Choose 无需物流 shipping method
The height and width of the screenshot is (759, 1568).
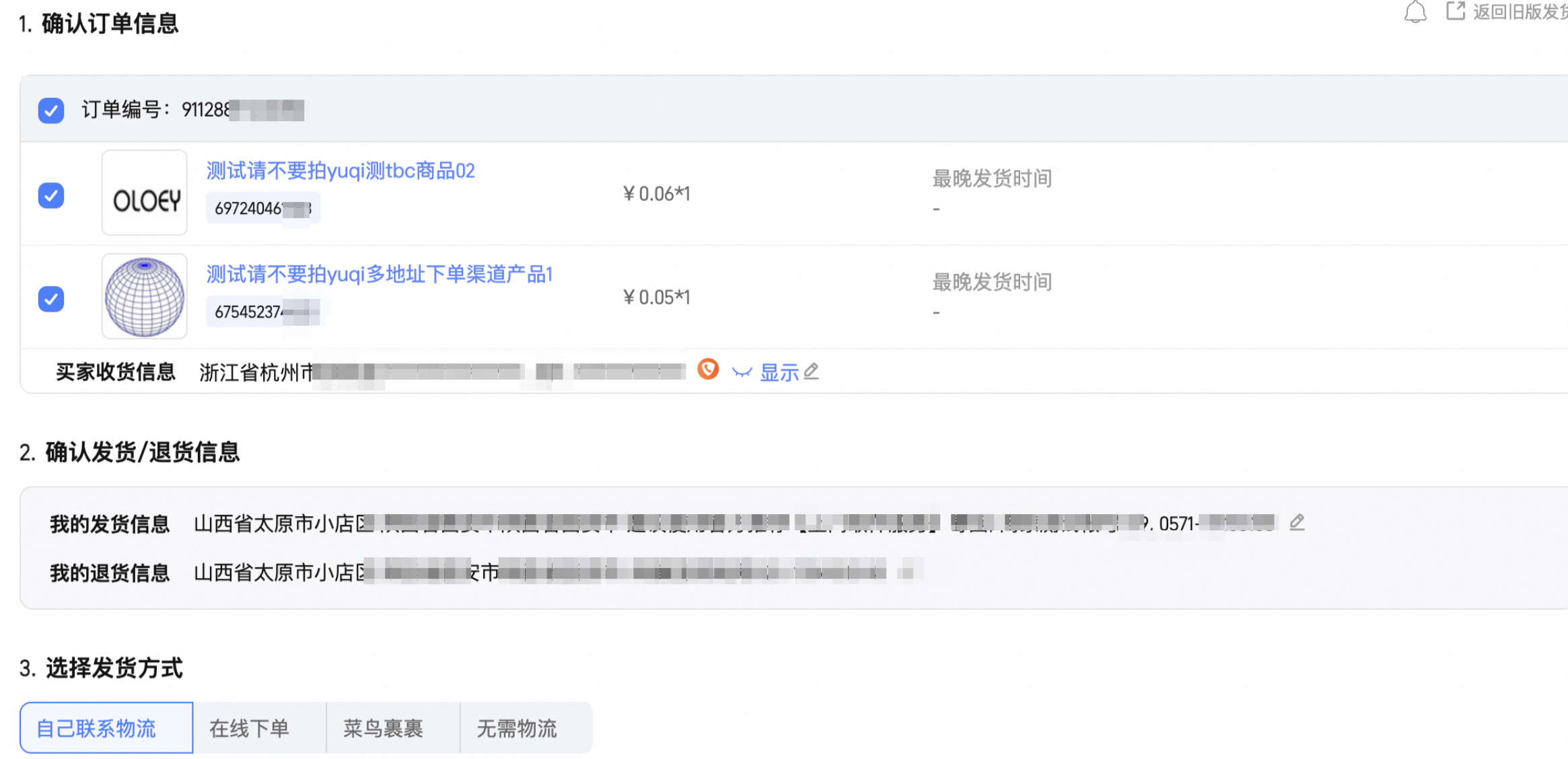click(x=526, y=728)
